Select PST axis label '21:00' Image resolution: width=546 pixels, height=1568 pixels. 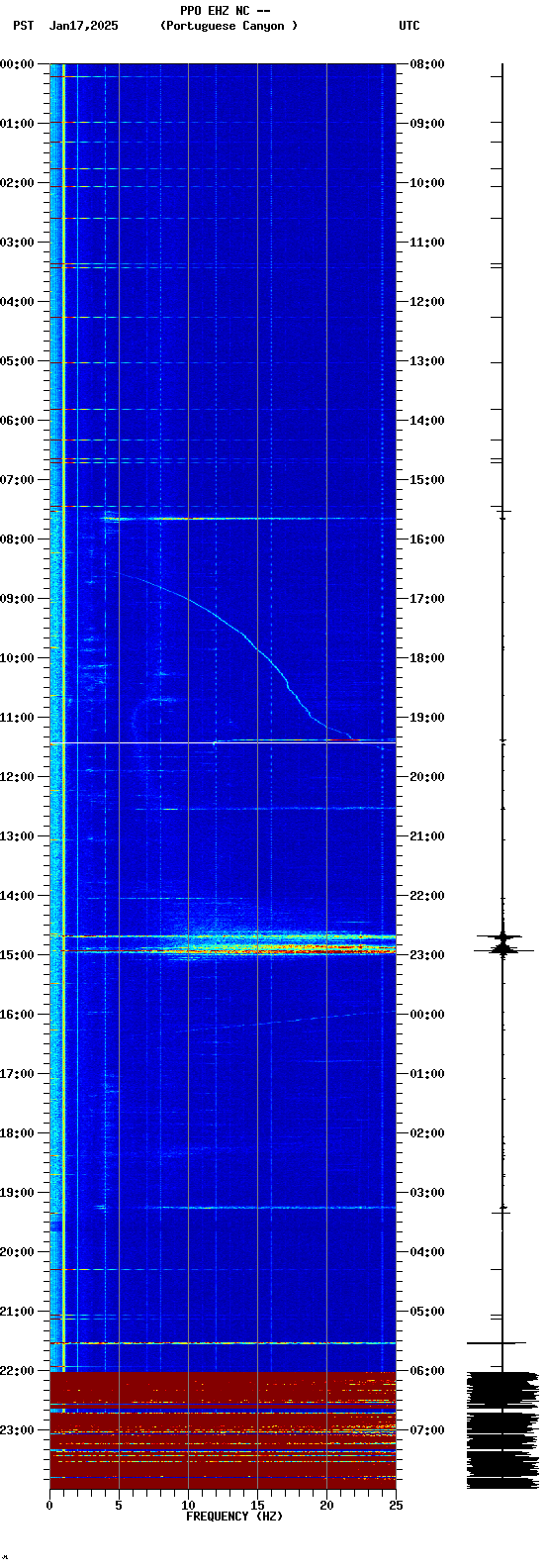(x=18, y=1312)
